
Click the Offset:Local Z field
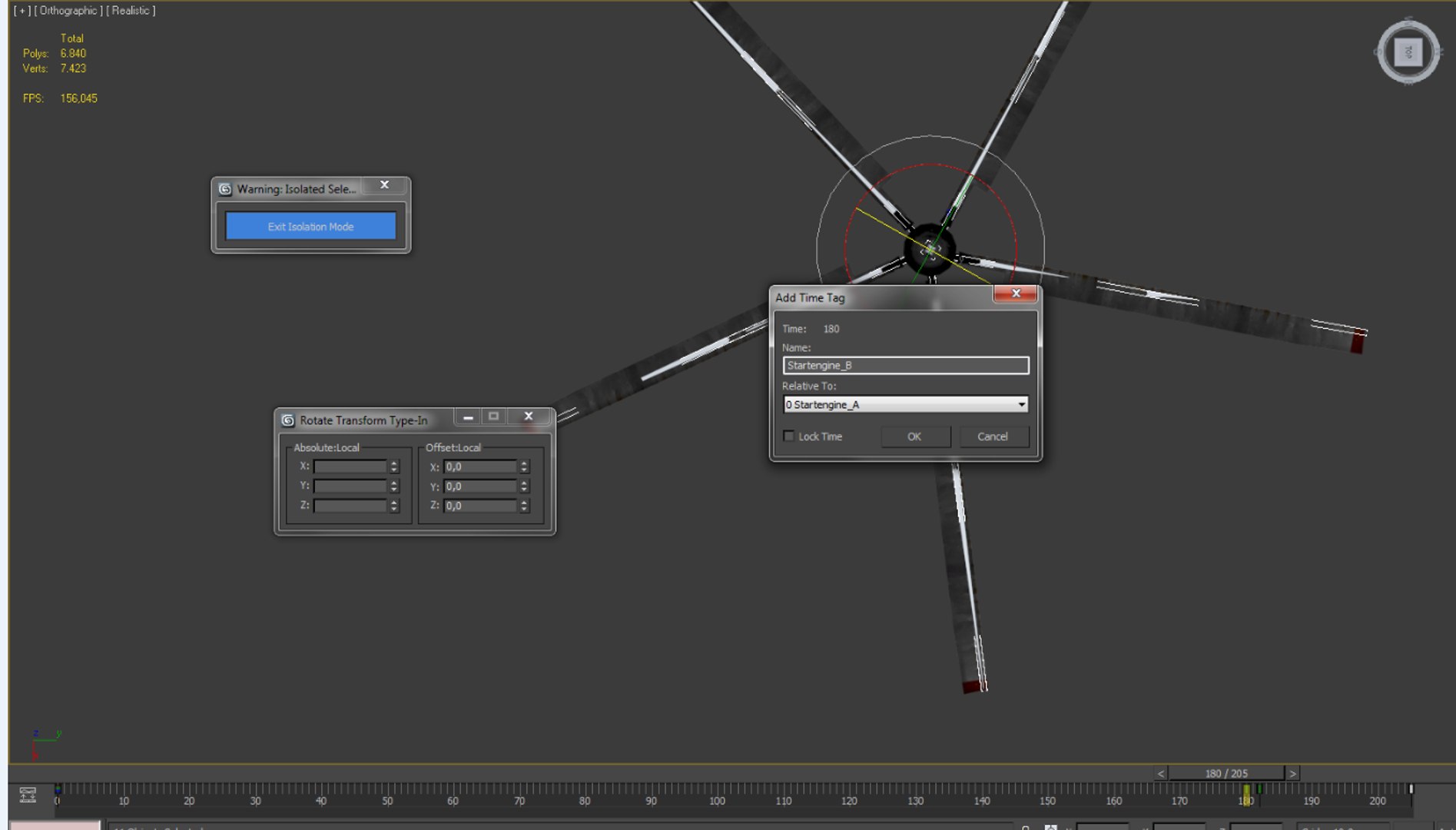point(480,506)
